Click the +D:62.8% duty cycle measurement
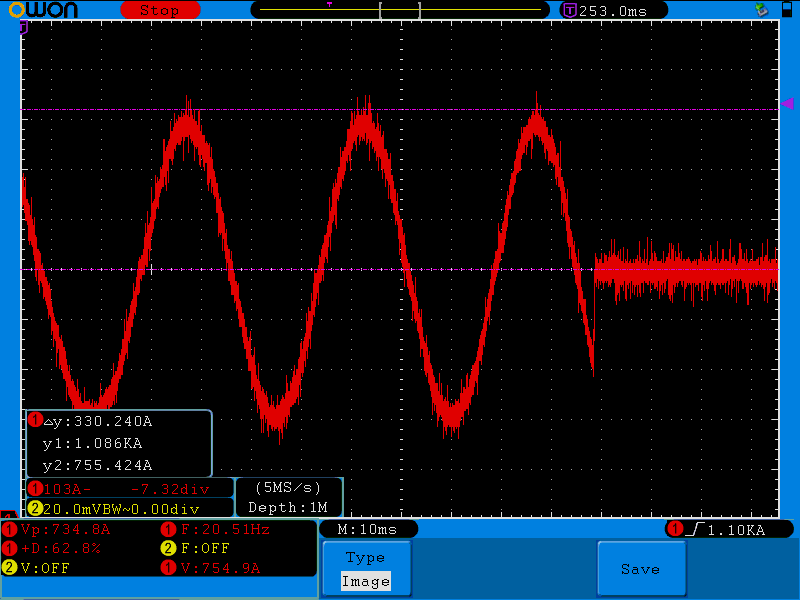 (60, 548)
